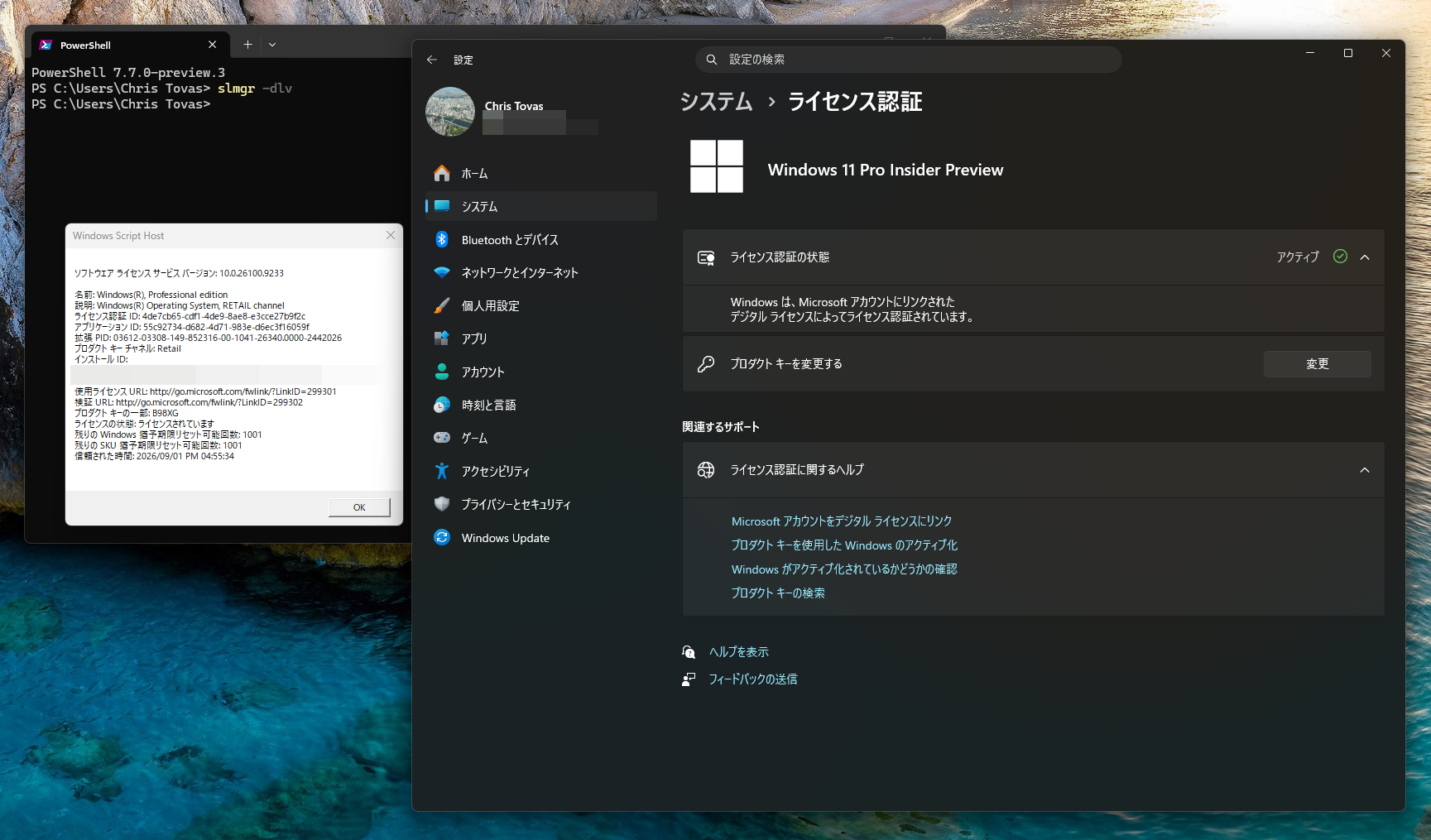Click the プライバシーとセキュリティ shield icon
1431x840 pixels.
tap(442, 504)
